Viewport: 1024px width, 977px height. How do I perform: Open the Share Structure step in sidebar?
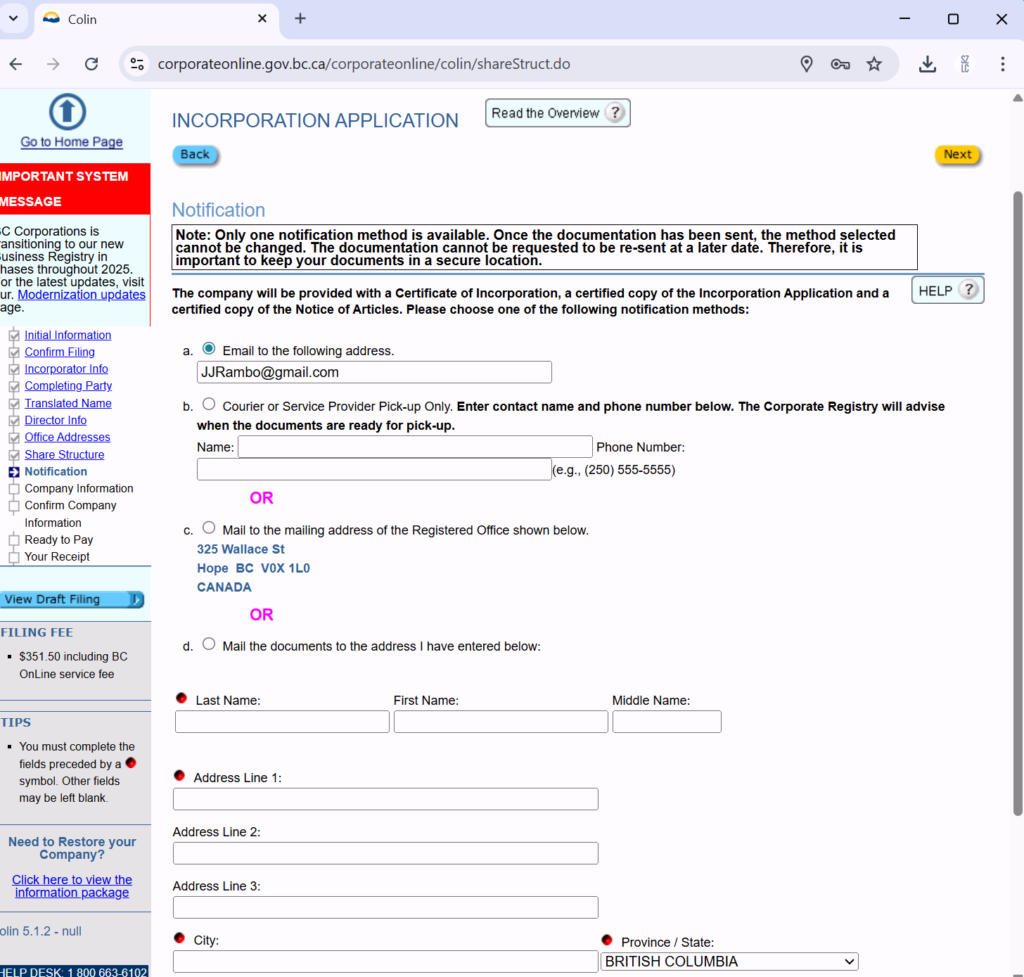point(64,455)
